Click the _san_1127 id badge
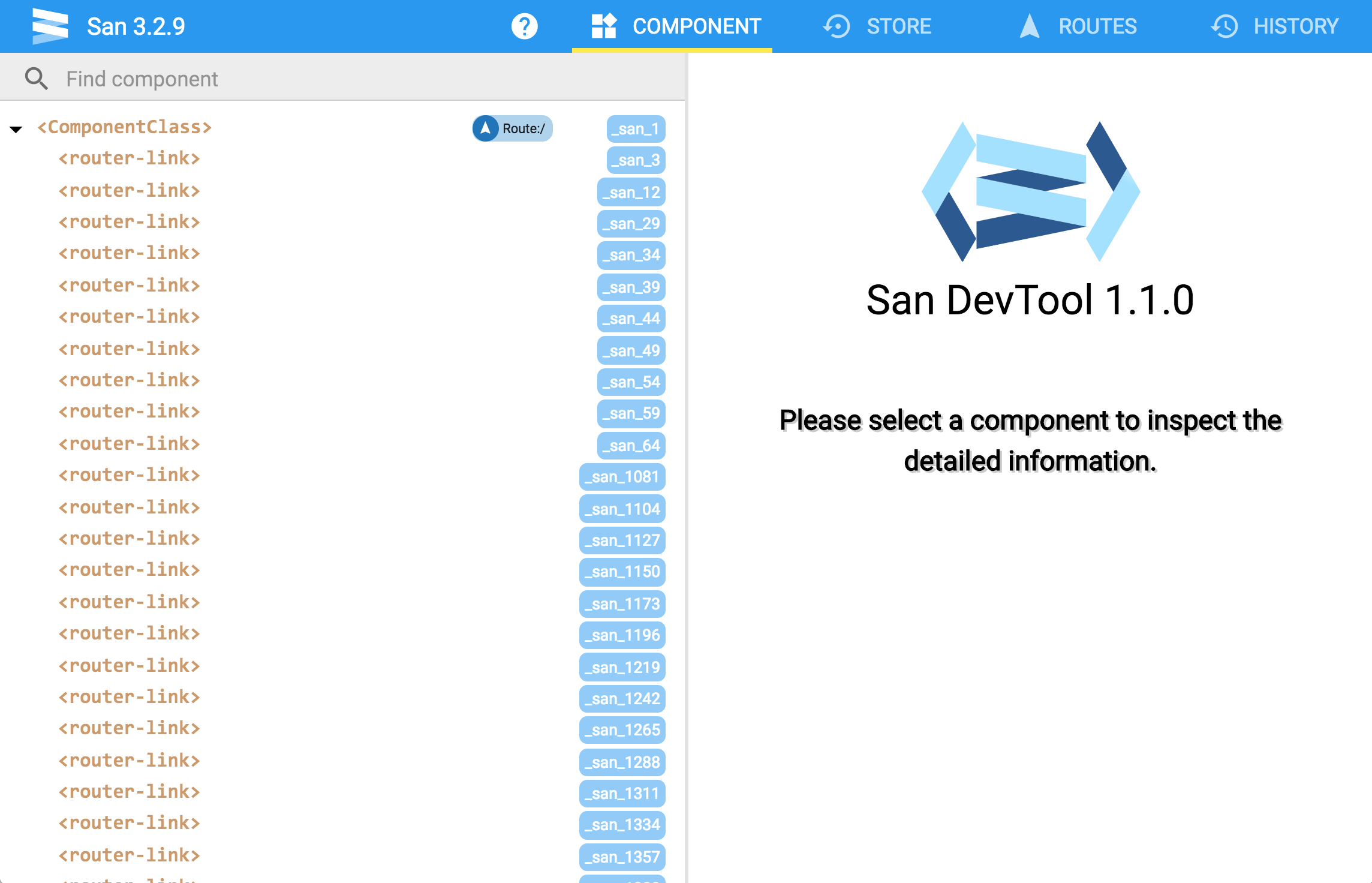Viewport: 1372px width, 883px height. [x=622, y=540]
